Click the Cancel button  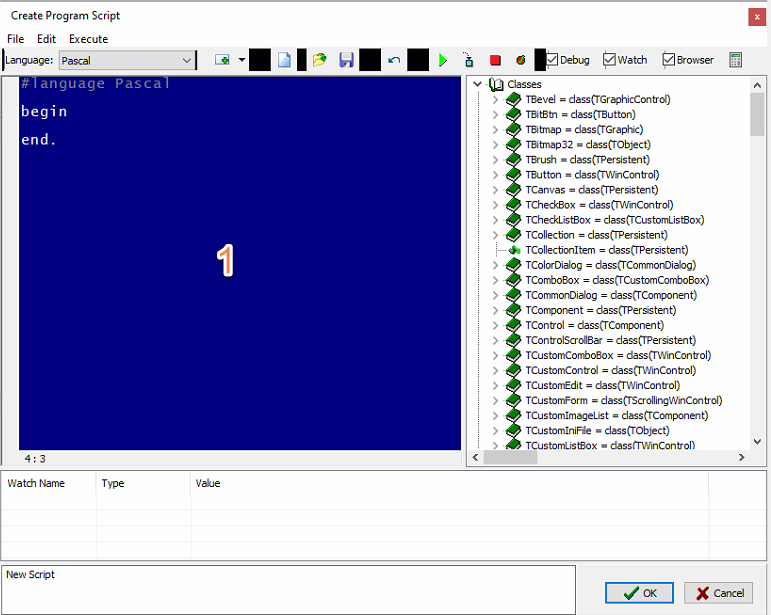pyautogui.click(x=718, y=593)
